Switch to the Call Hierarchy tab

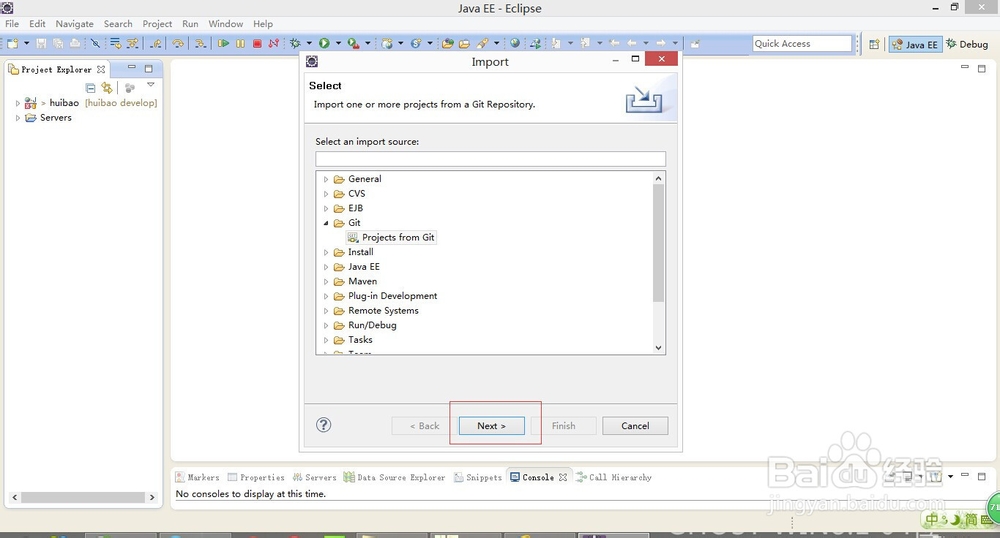[x=614, y=477]
